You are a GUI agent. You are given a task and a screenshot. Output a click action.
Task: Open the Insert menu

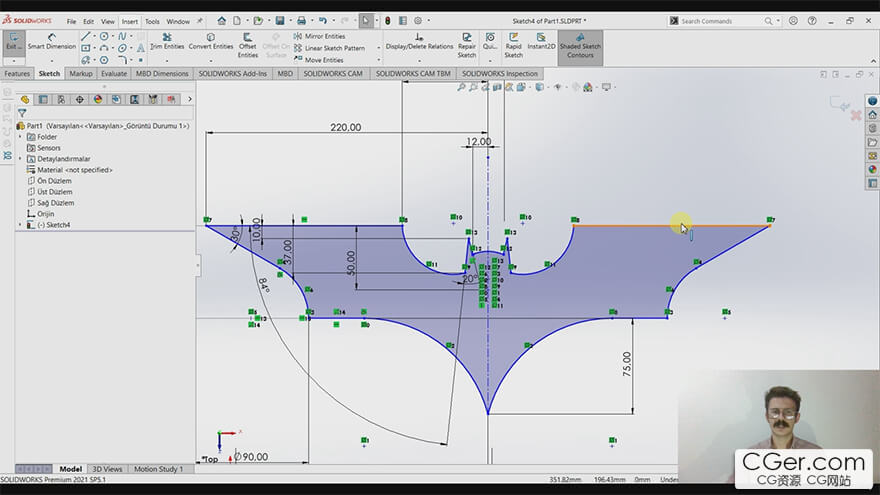[x=130, y=21]
